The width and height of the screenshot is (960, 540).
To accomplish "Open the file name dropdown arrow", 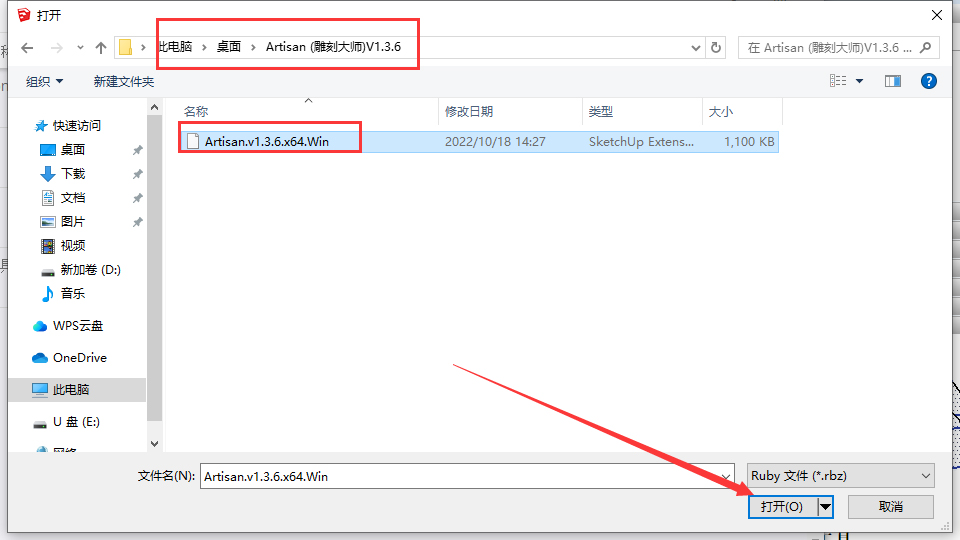I will point(726,476).
